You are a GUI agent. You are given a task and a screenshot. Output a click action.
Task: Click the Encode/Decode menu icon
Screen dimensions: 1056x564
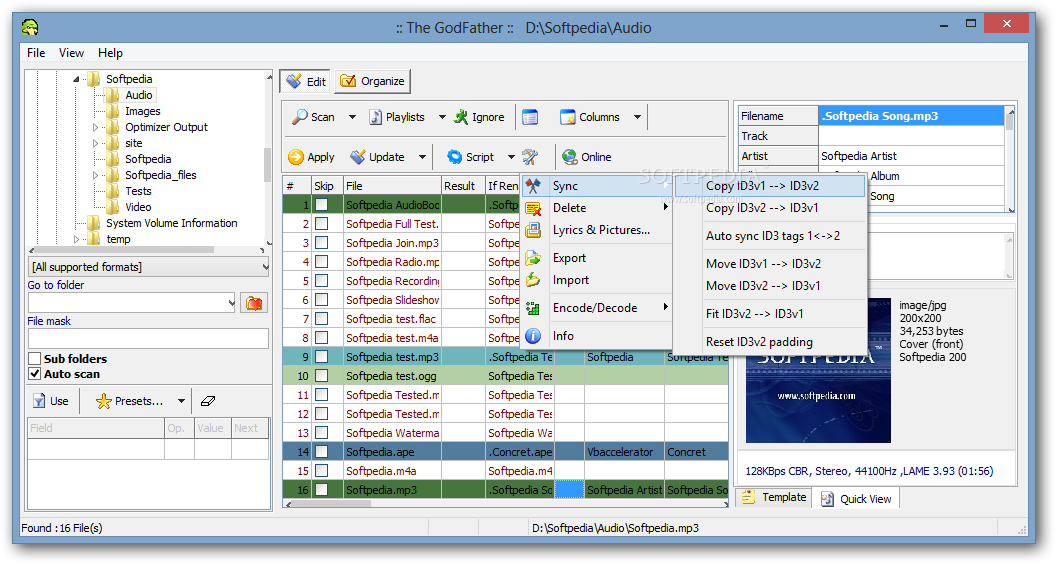[x=533, y=308]
